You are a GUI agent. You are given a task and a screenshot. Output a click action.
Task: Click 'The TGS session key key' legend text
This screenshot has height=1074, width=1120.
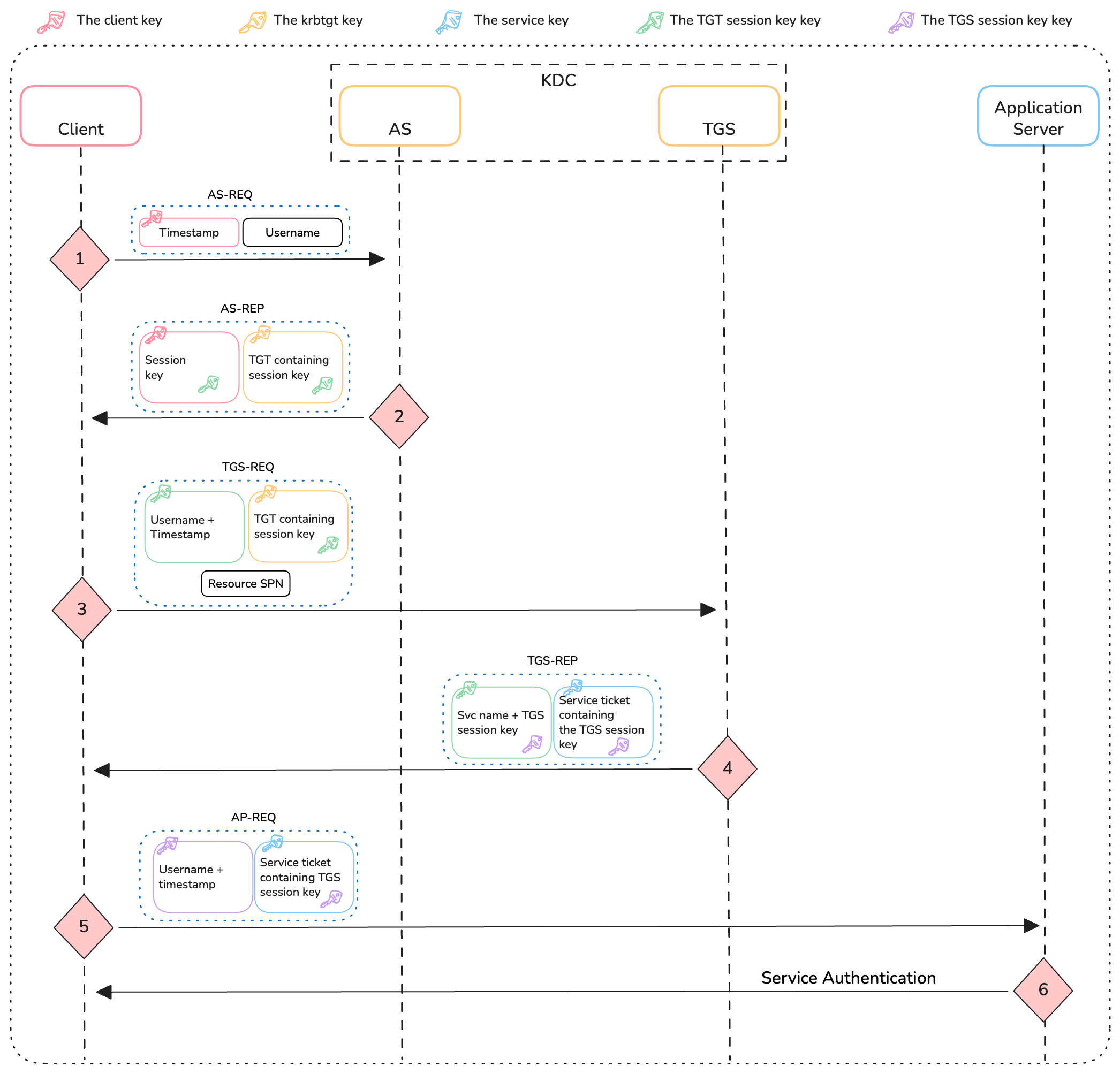pos(996,20)
